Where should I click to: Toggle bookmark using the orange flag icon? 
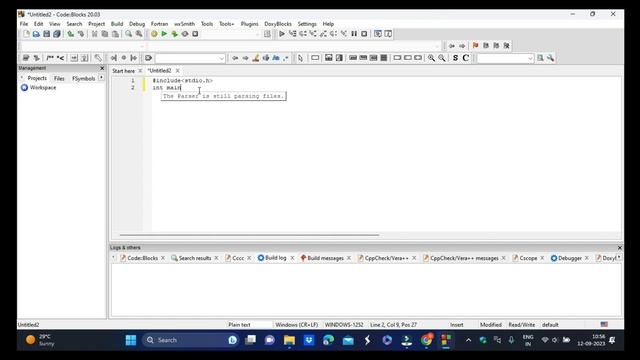click(476, 46)
